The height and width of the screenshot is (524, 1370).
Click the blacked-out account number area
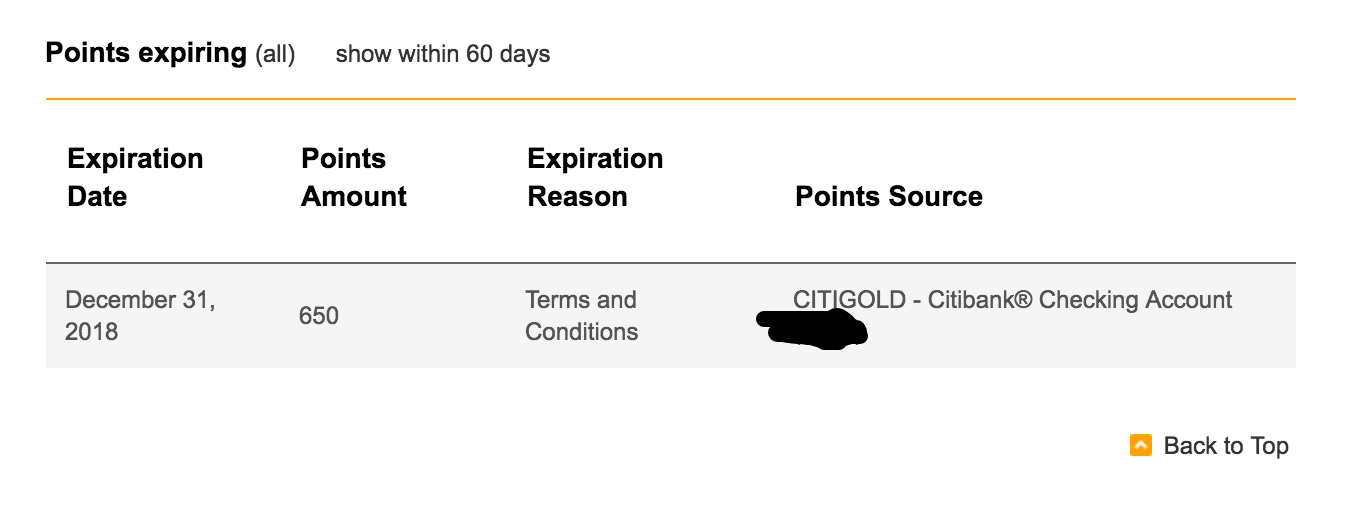click(812, 330)
